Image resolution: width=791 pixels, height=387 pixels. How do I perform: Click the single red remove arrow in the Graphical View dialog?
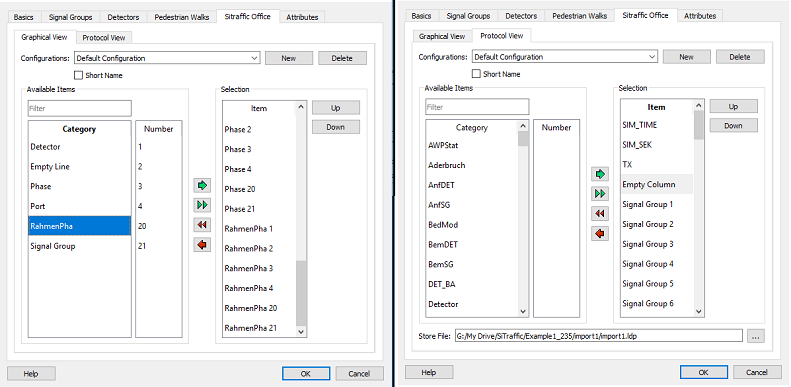pos(202,245)
